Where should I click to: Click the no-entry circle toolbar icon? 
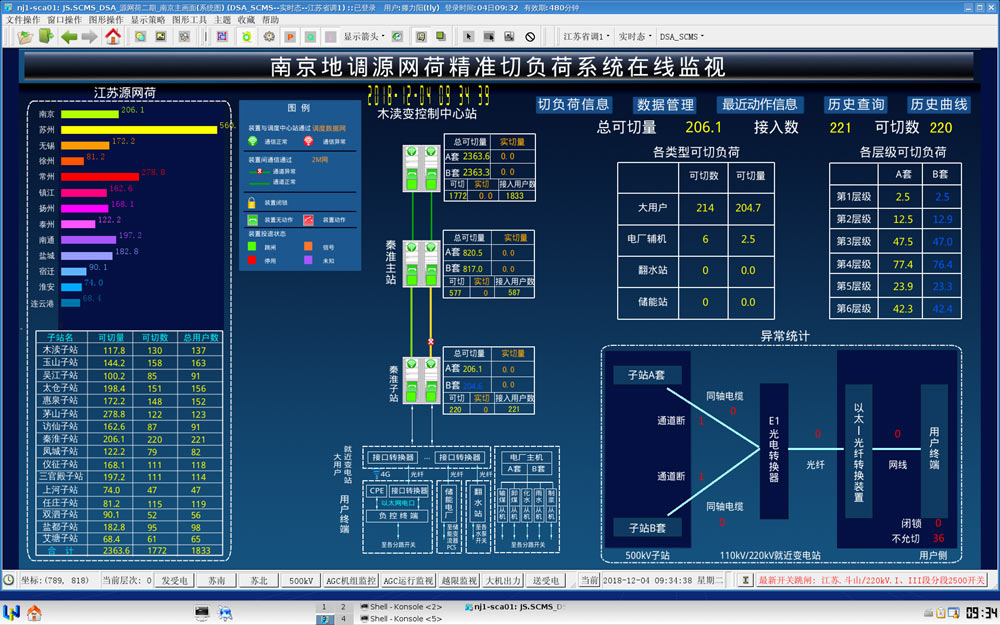click(x=530, y=37)
